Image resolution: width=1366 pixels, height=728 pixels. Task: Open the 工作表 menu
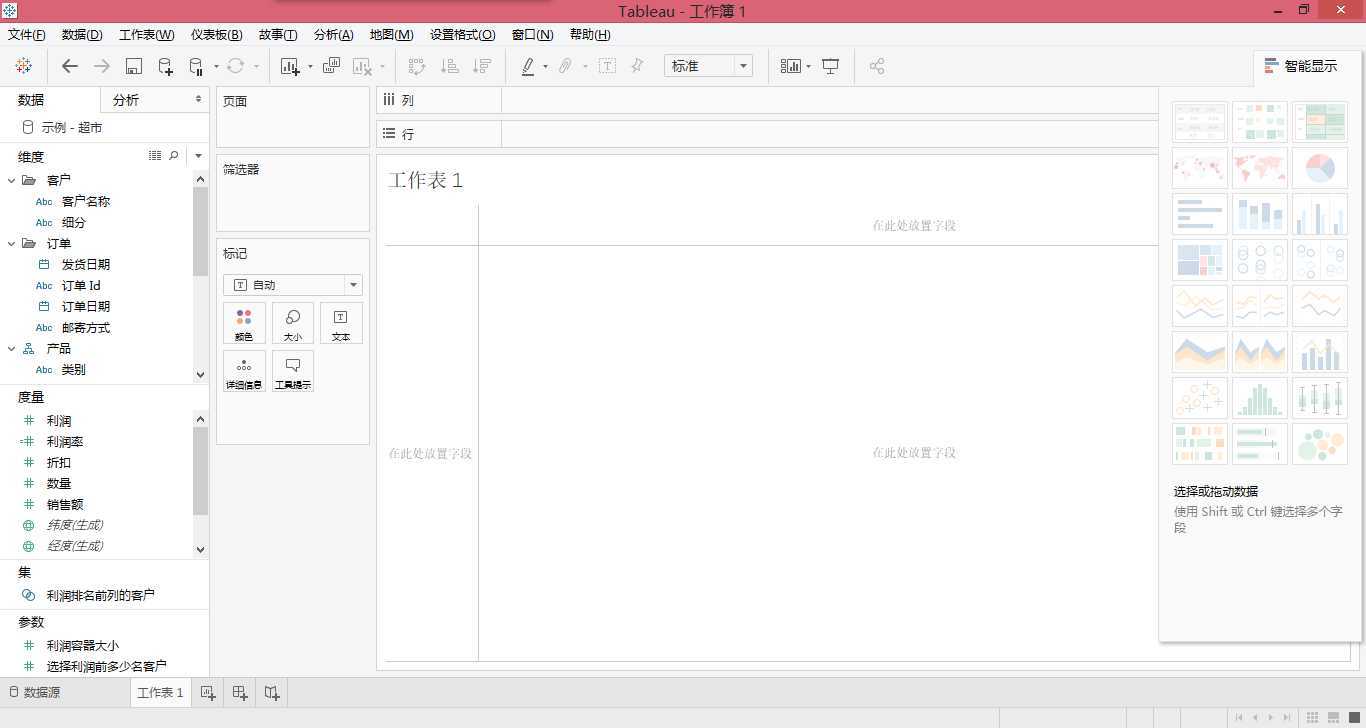tap(147, 34)
